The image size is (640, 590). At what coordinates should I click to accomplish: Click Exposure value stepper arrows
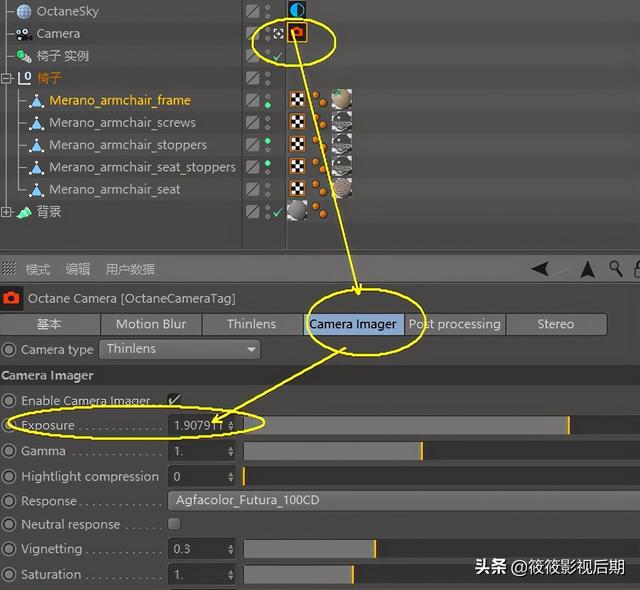pyautogui.click(x=231, y=426)
